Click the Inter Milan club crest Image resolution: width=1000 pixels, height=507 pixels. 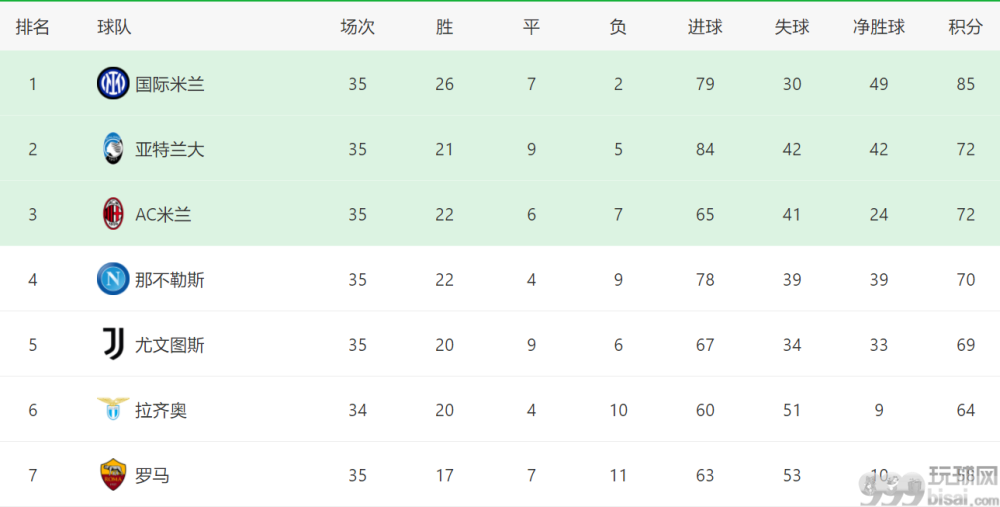click(113, 84)
